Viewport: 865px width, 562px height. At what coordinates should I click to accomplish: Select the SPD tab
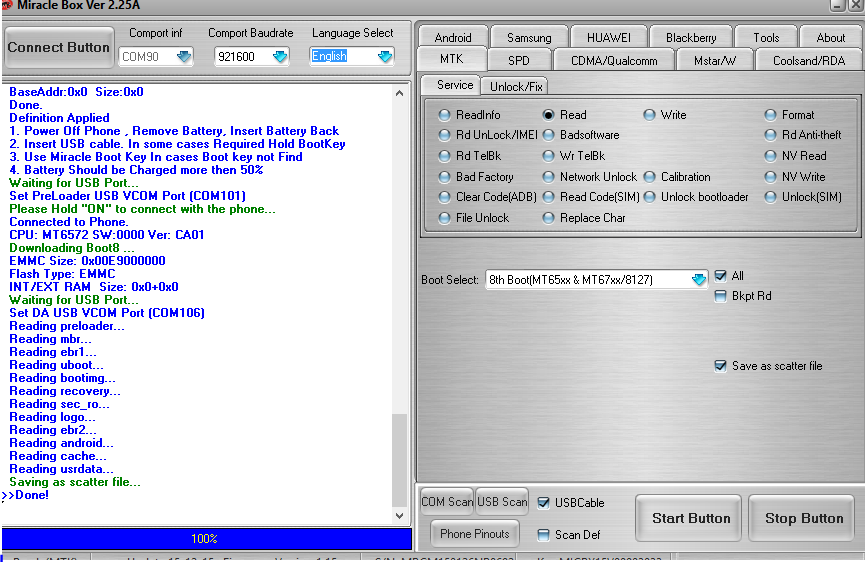coord(519,60)
